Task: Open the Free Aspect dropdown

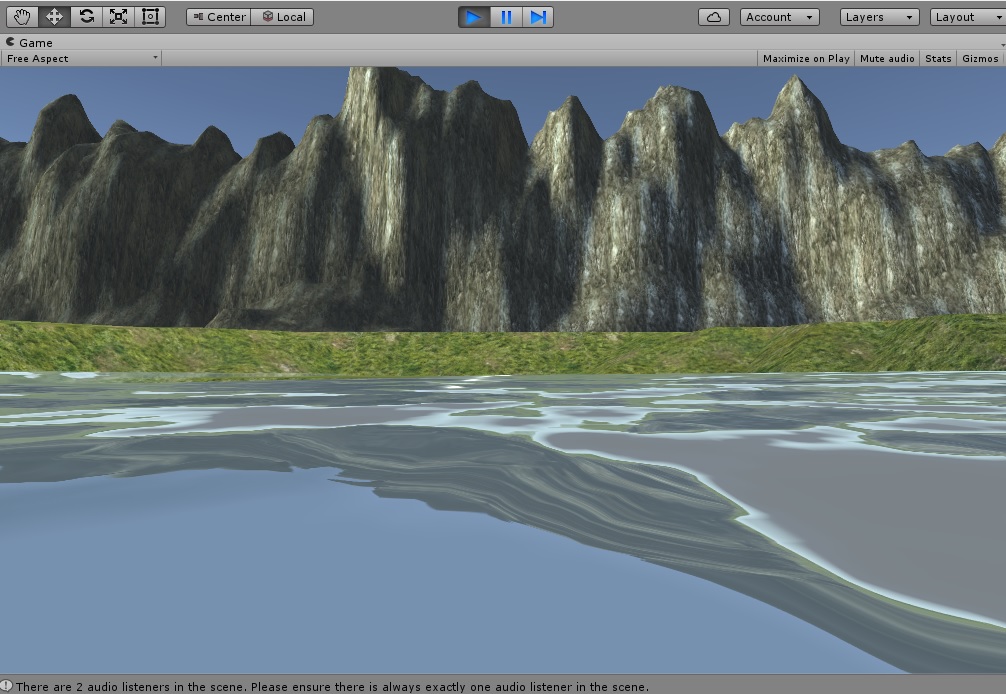Action: (x=80, y=58)
